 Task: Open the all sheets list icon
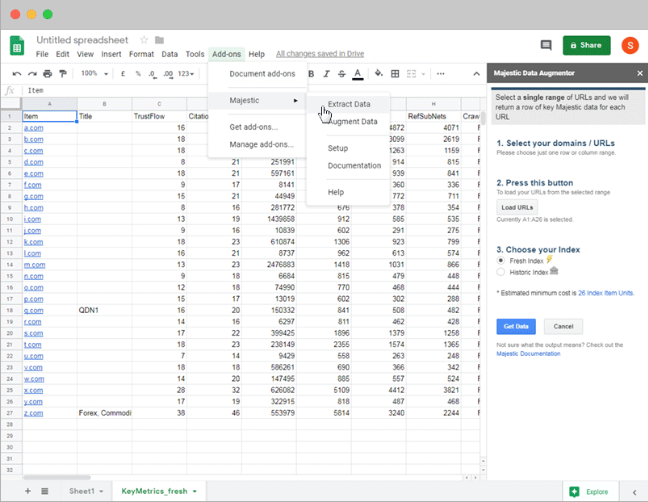click(x=45, y=491)
